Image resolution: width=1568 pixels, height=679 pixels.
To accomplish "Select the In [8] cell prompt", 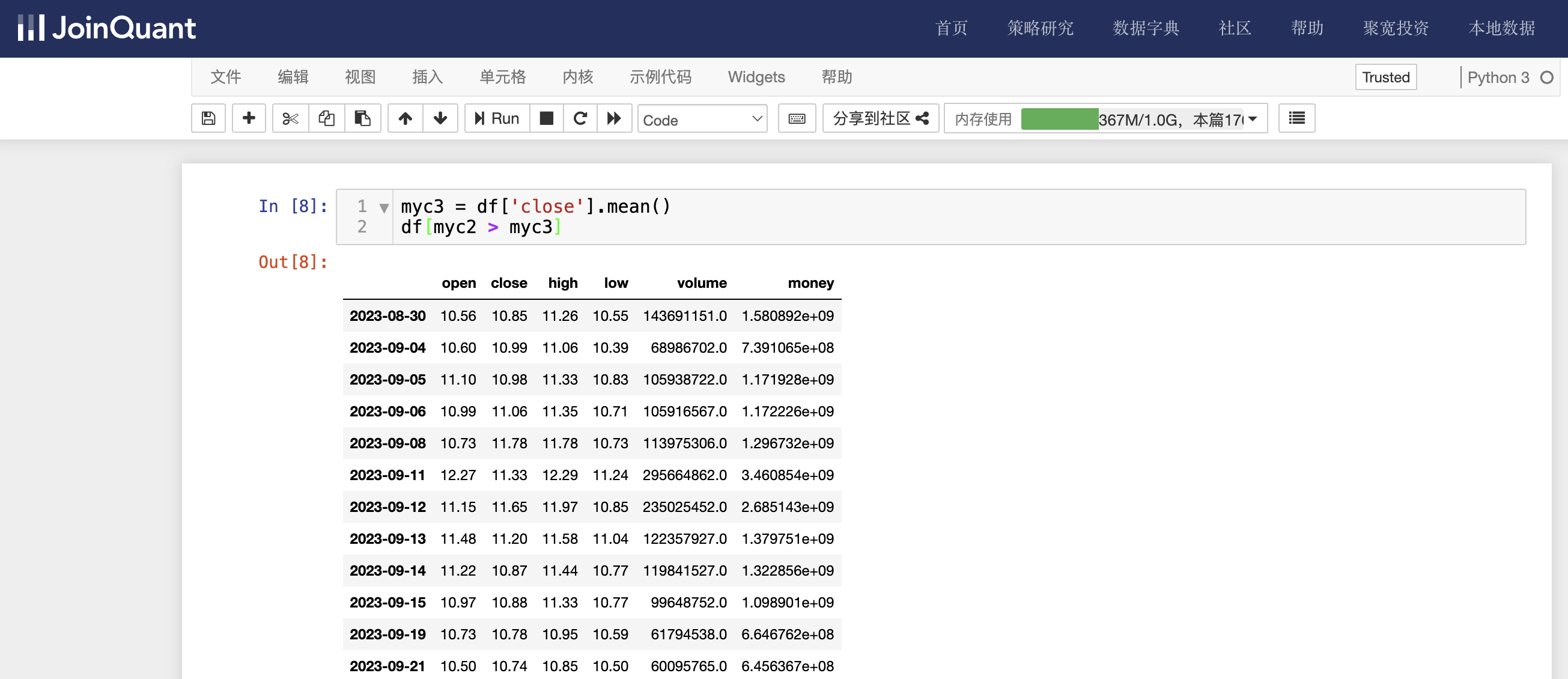I will (x=293, y=207).
